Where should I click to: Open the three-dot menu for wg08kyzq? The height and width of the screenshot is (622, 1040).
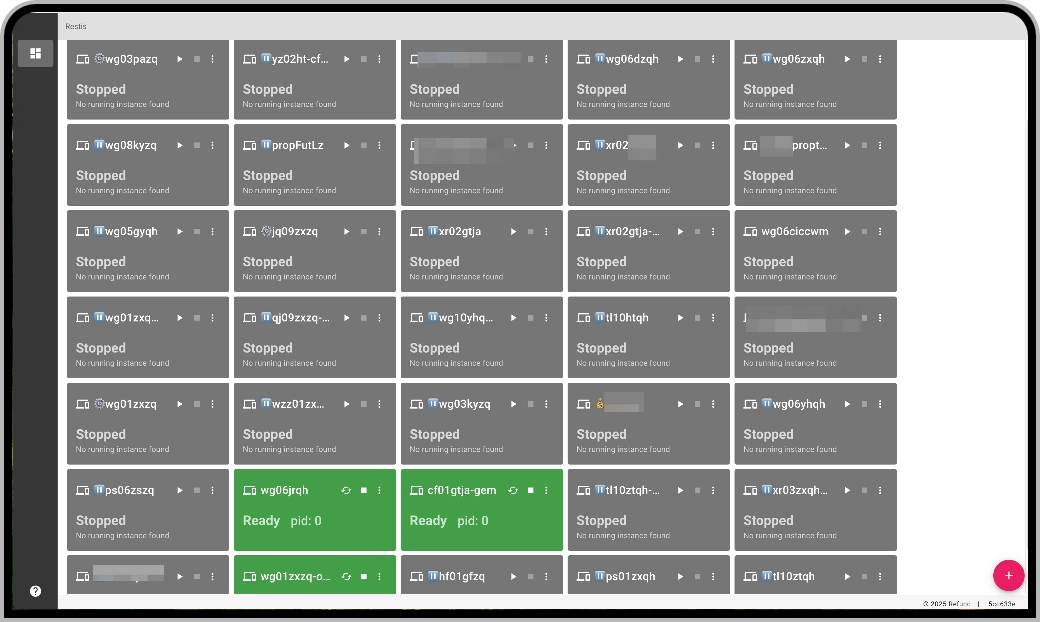click(212, 146)
